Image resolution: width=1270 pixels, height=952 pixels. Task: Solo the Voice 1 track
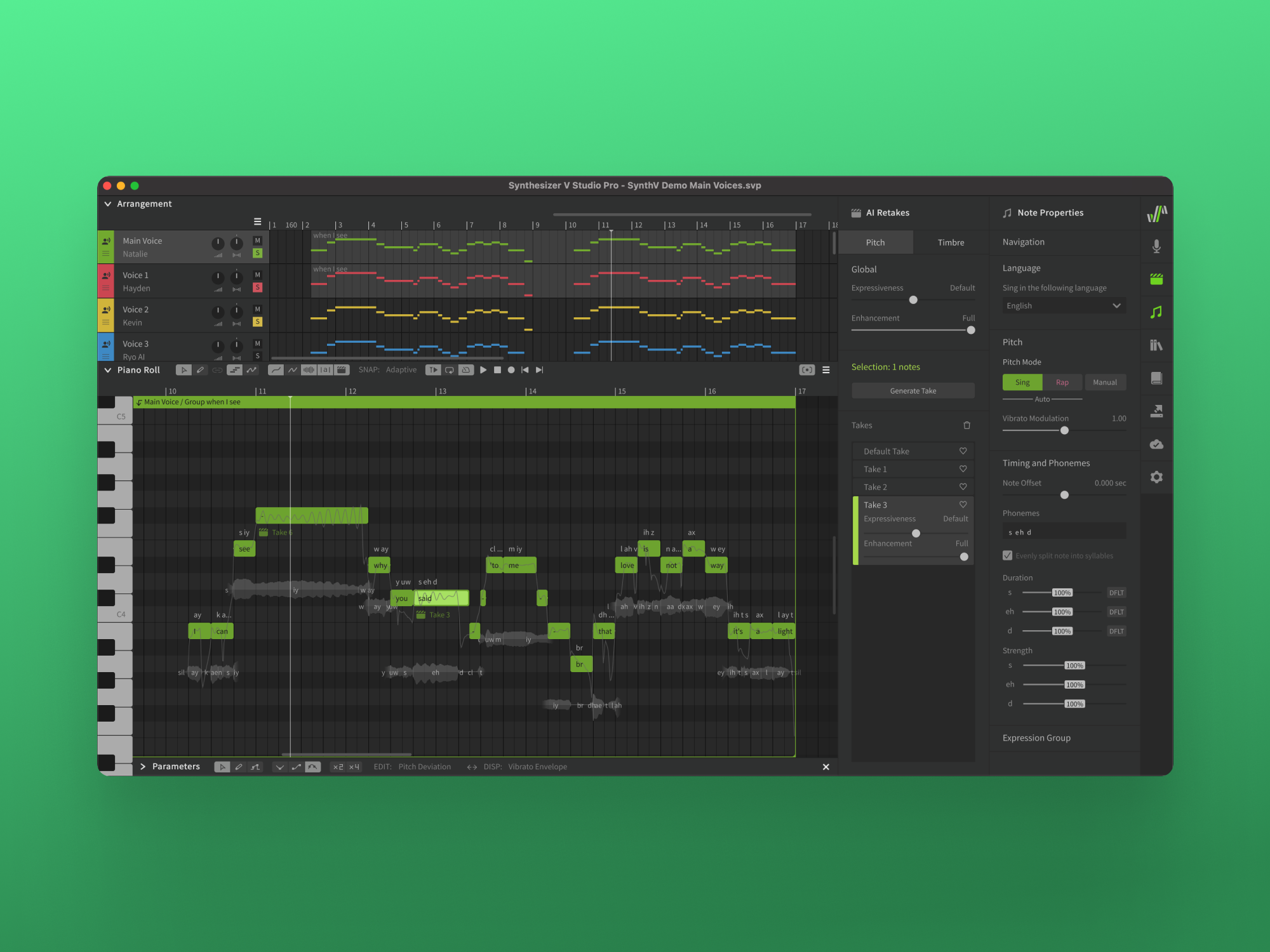click(x=257, y=288)
